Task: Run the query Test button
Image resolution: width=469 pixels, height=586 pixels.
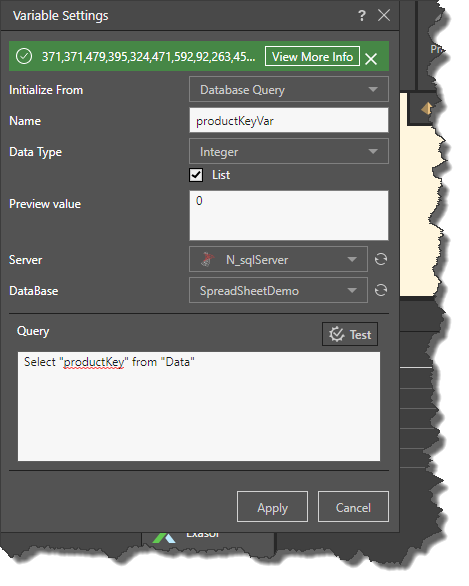Action: pos(350,334)
